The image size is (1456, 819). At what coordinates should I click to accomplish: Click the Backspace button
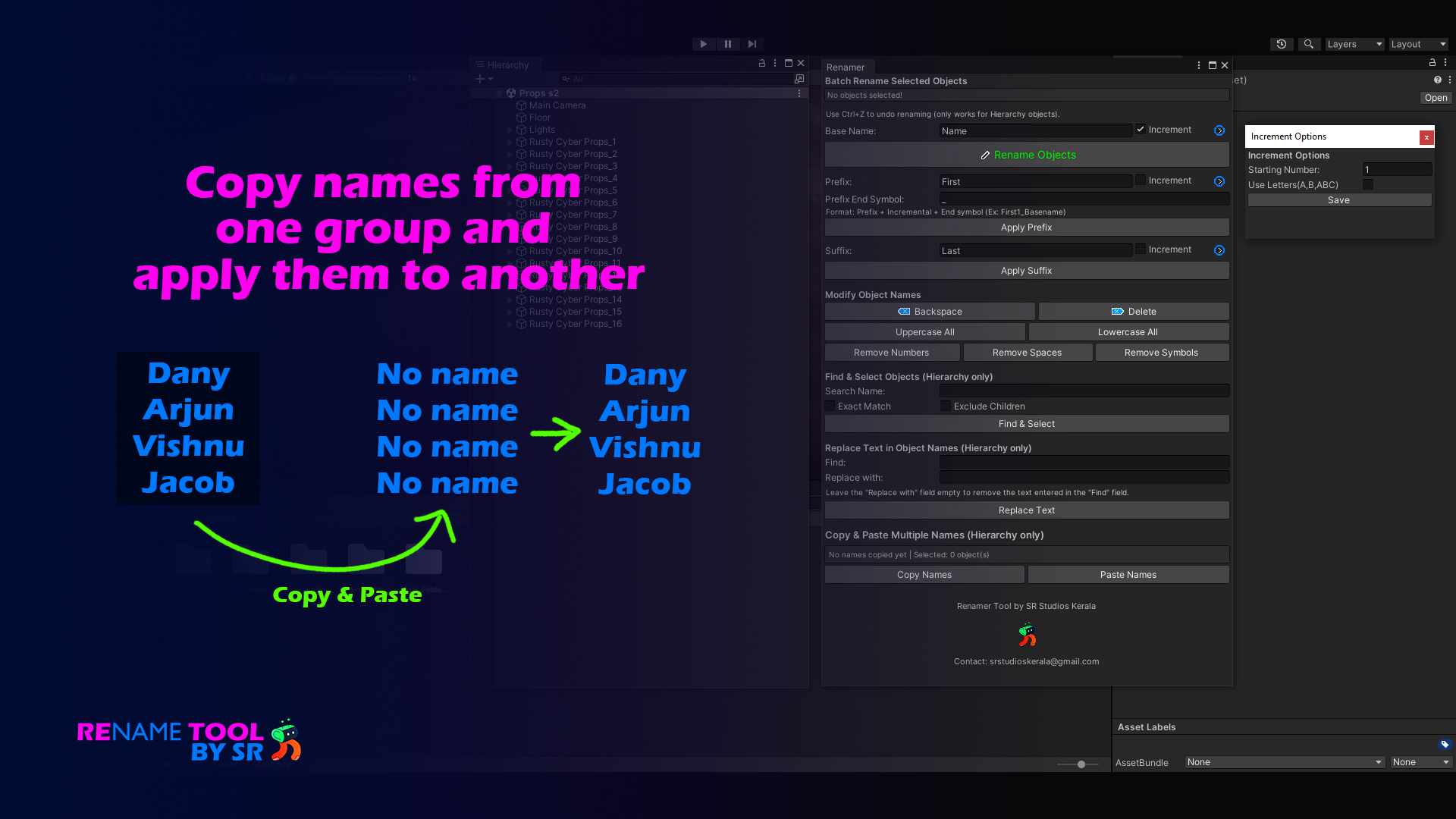pos(930,312)
